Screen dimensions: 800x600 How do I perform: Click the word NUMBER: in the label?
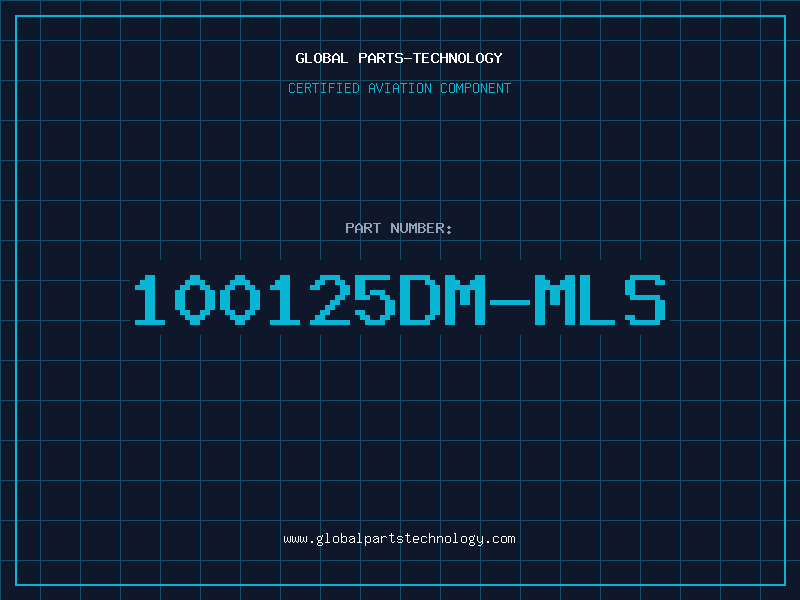421,228
